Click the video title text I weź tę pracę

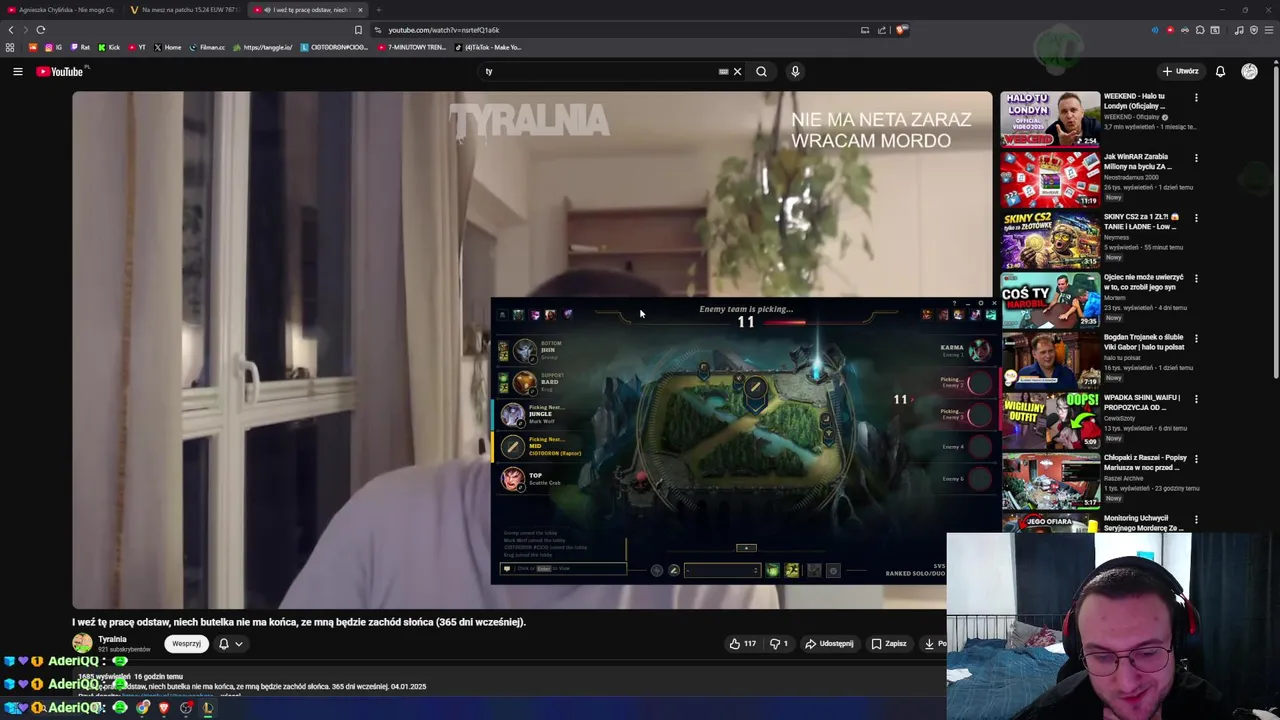[298, 622]
